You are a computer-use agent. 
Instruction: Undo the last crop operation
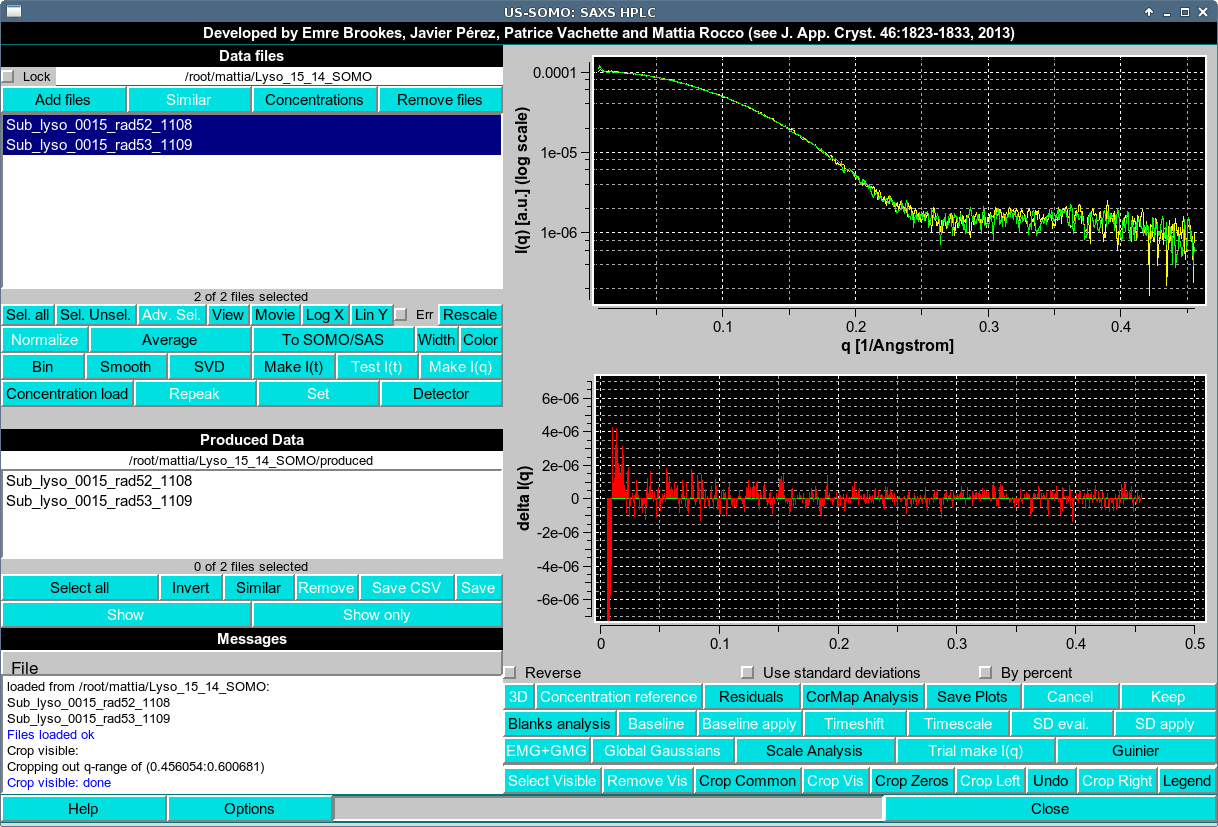(x=1051, y=780)
